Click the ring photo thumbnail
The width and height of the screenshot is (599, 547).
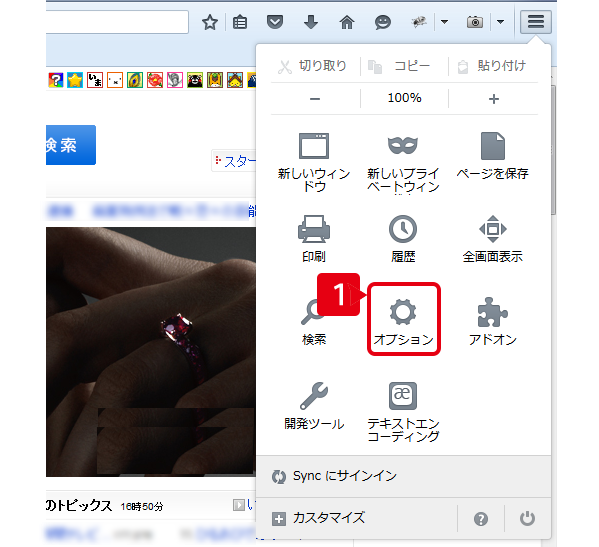click(151, 352)
